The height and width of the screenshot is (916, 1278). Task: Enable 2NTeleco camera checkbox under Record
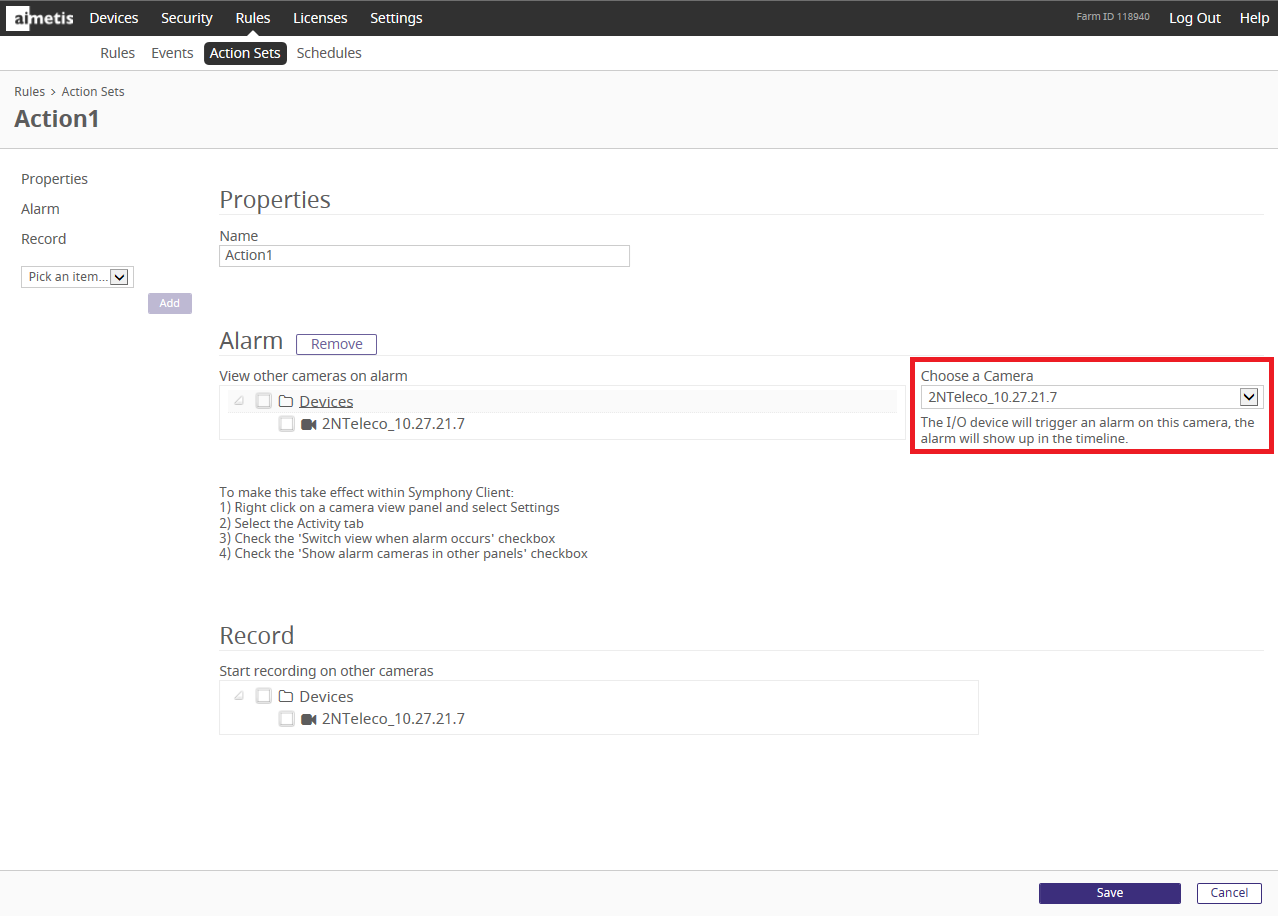pos(286,719)
